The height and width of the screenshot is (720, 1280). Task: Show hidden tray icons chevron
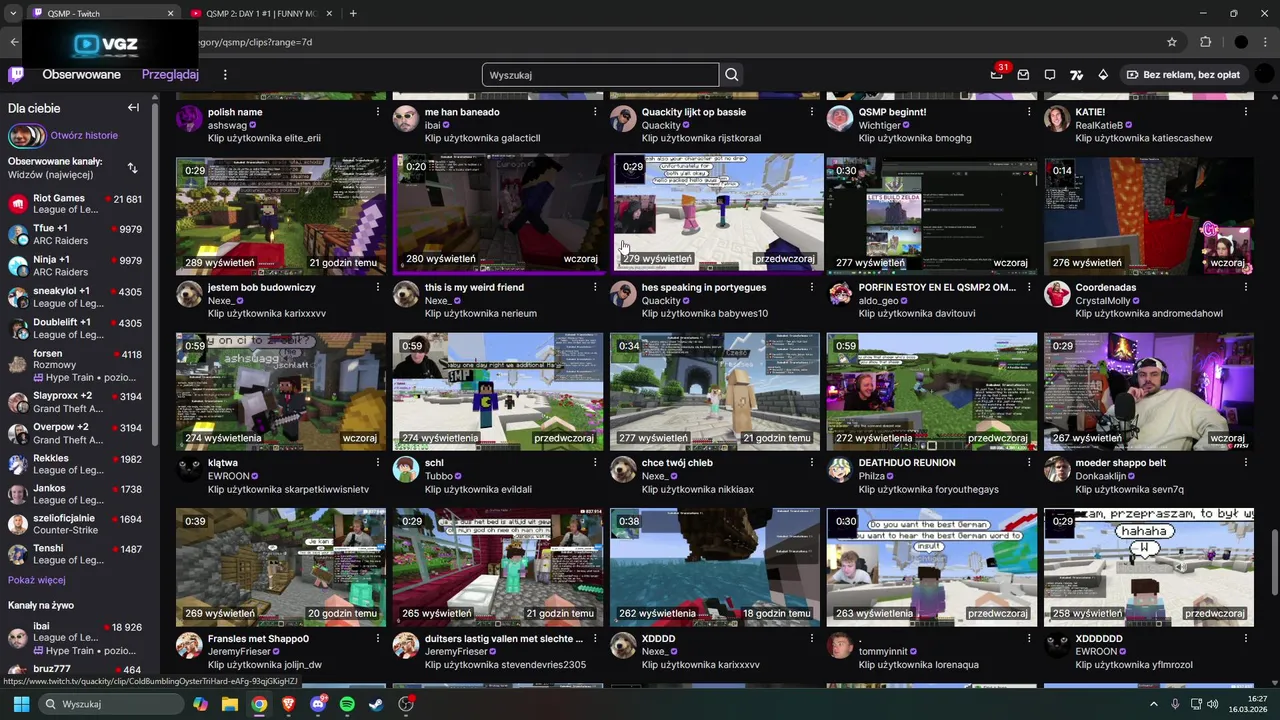click(1153, 704)
